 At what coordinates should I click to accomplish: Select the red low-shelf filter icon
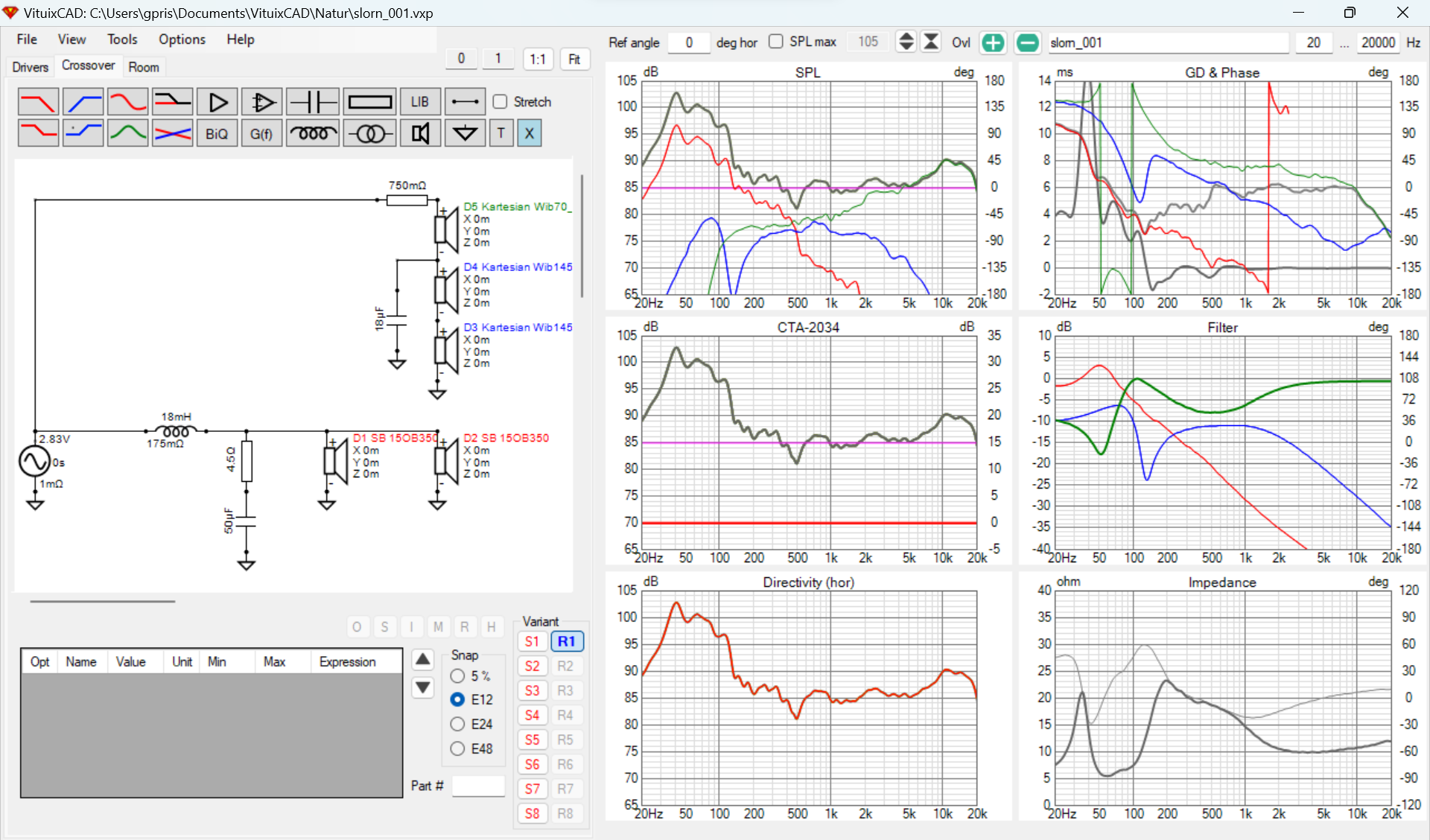coord(38,133)
